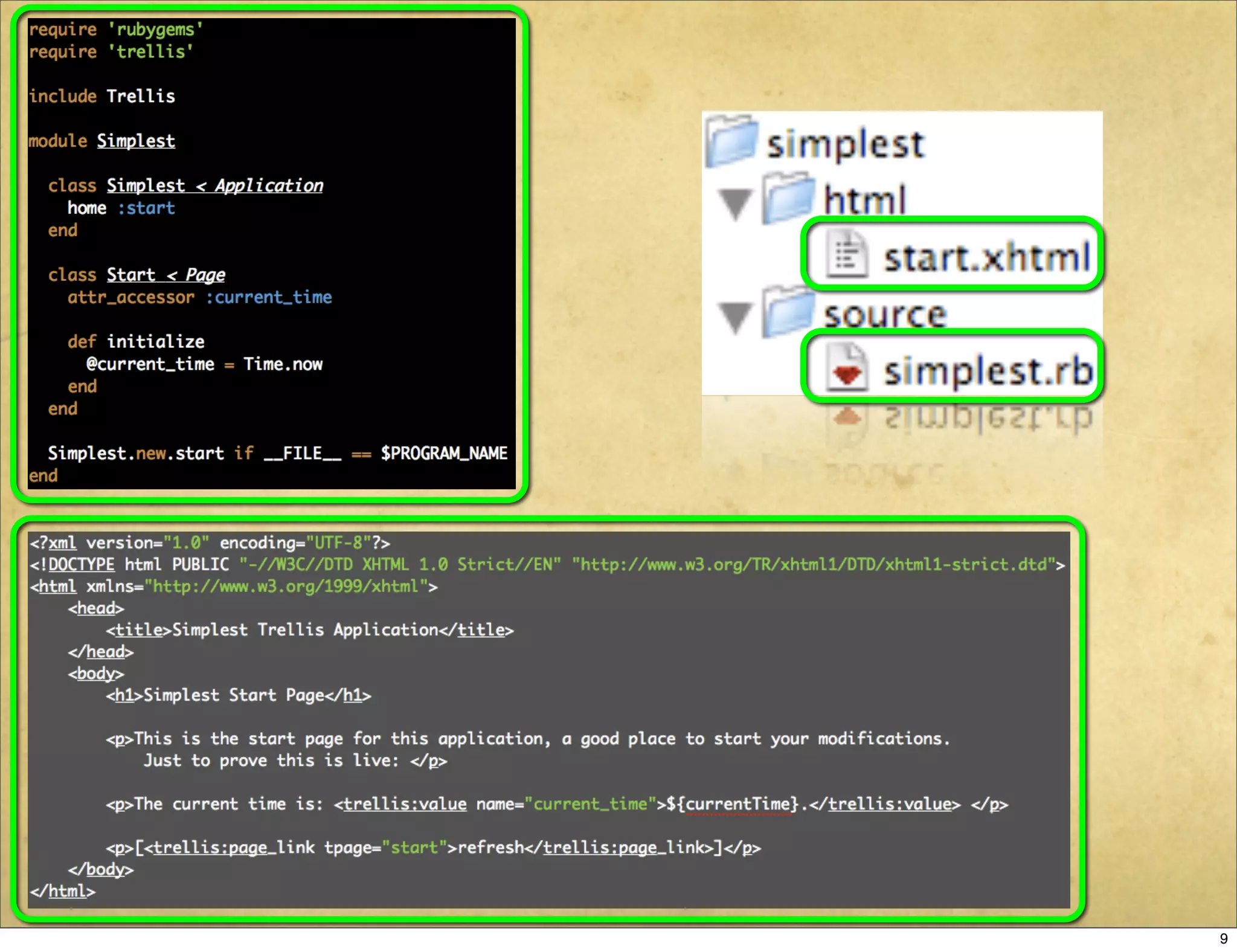
Task: Click the html folder label
Action: (865, 200)
